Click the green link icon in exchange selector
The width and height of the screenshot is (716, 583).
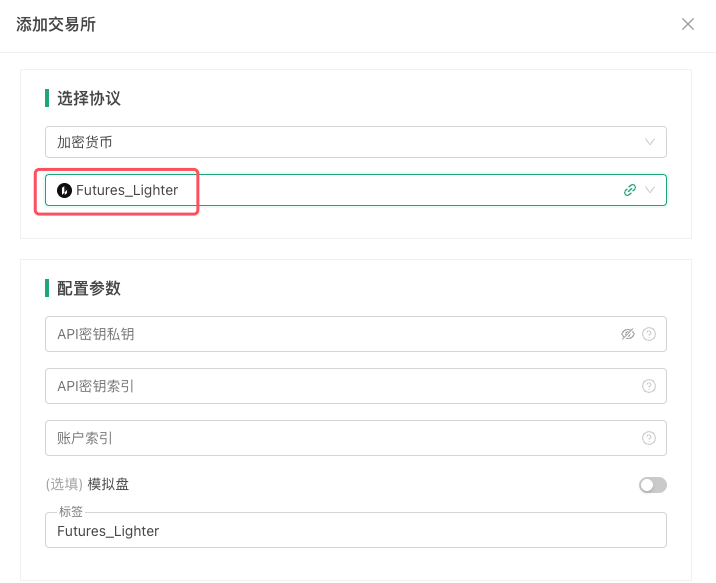tap(630, 190)
